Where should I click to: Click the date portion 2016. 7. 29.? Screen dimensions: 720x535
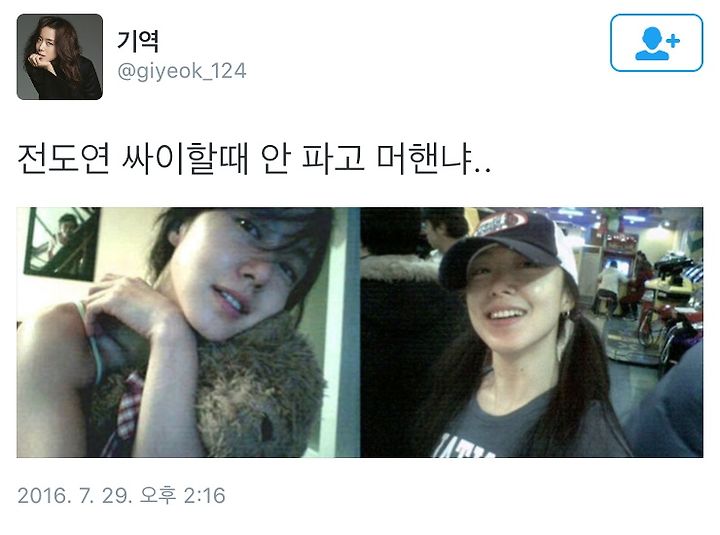[75, 496]
